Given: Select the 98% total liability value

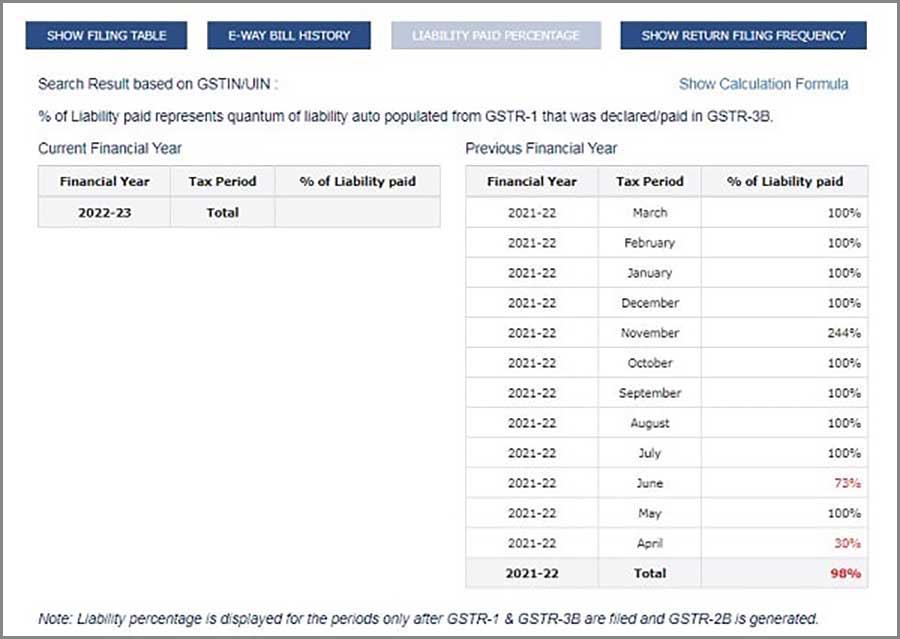Looking at the screenshot, I should tap(846, 573).
